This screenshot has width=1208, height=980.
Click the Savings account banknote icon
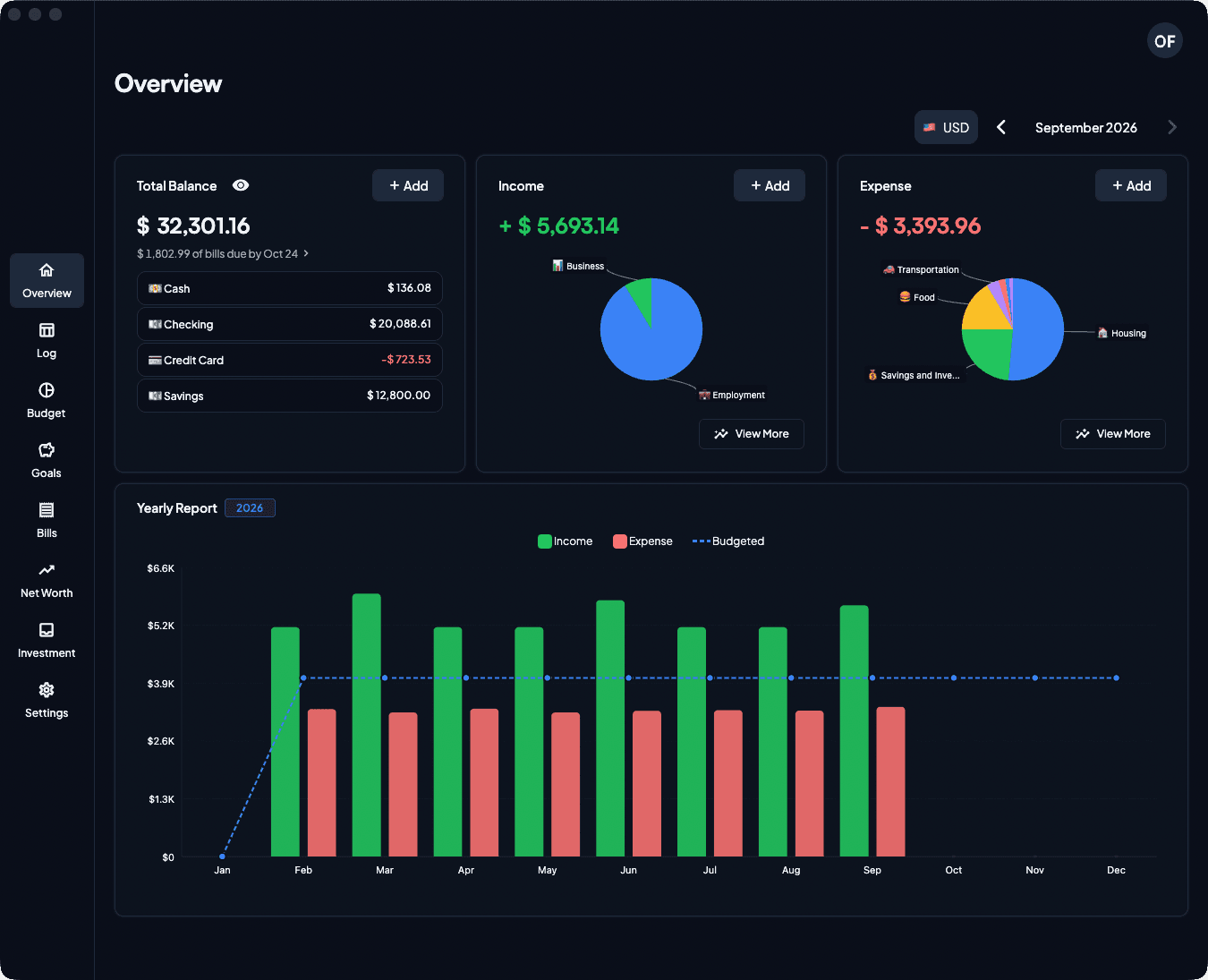pos(155,396)
